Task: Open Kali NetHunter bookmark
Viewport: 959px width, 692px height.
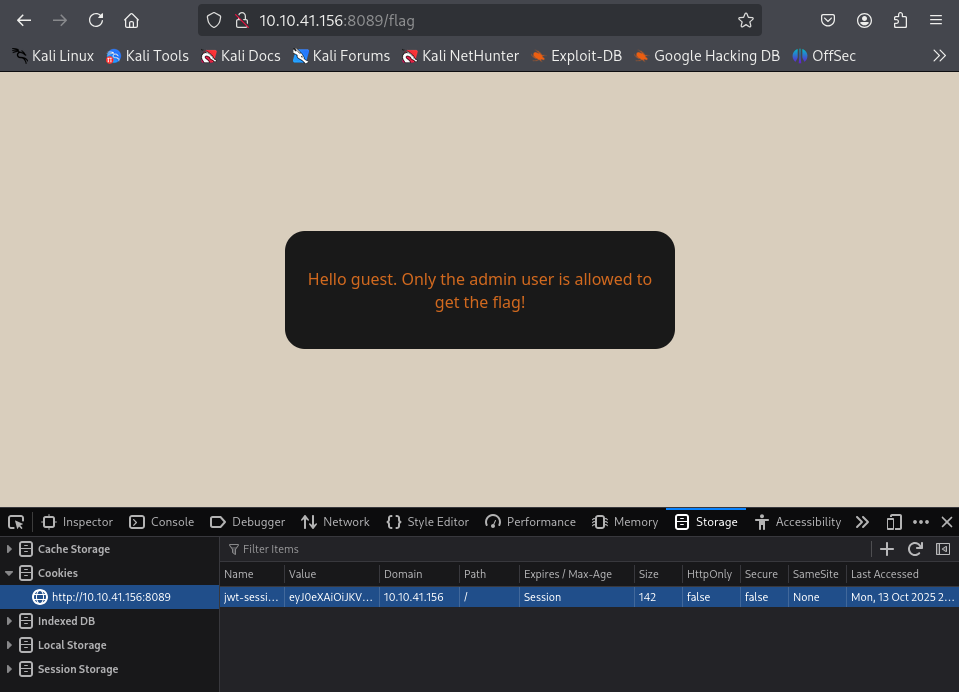Action: [461, 56]
